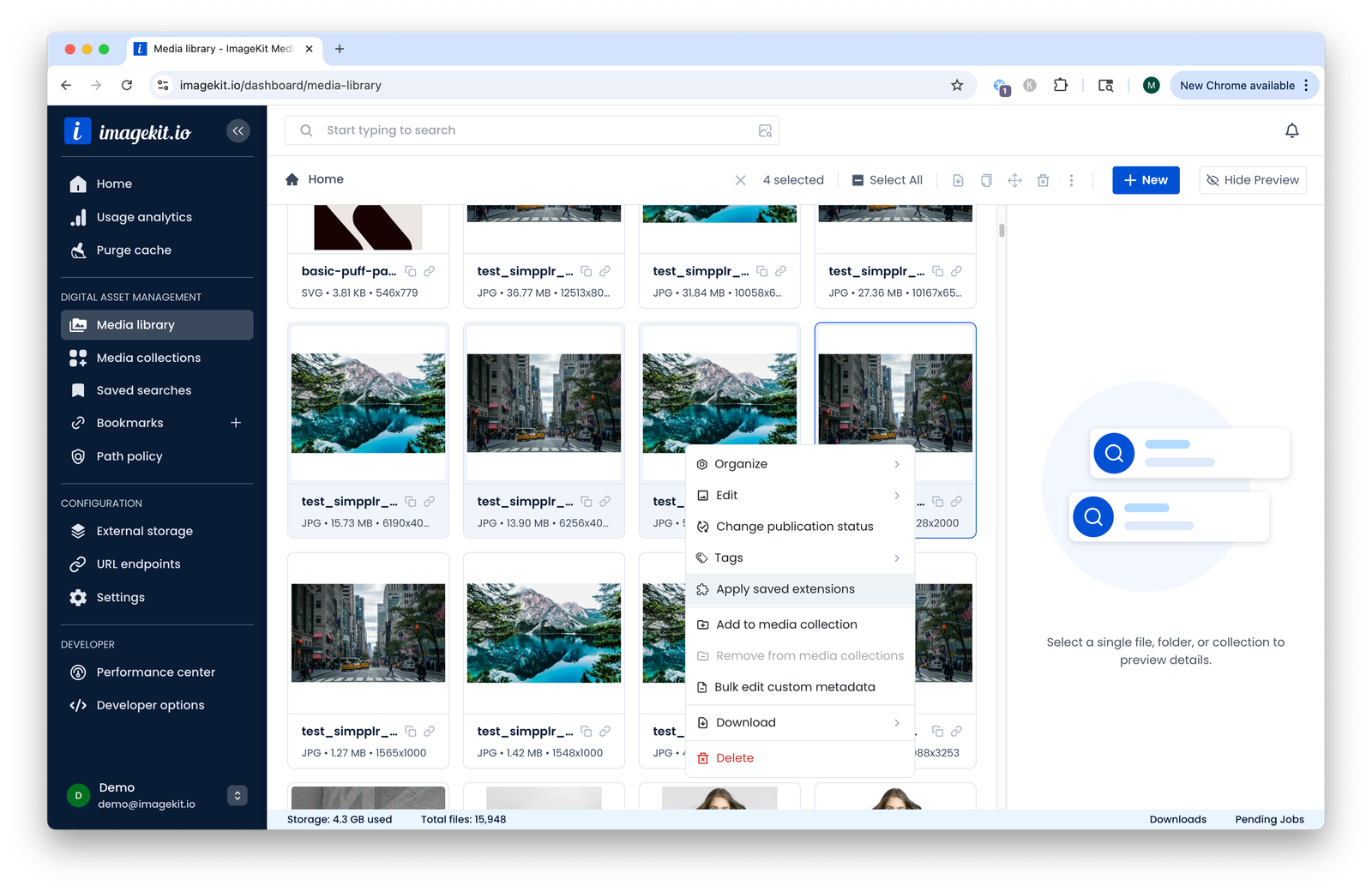The image size is (1372, 892).
Task: Toggle the Select All checkbox
Action: 857,180
